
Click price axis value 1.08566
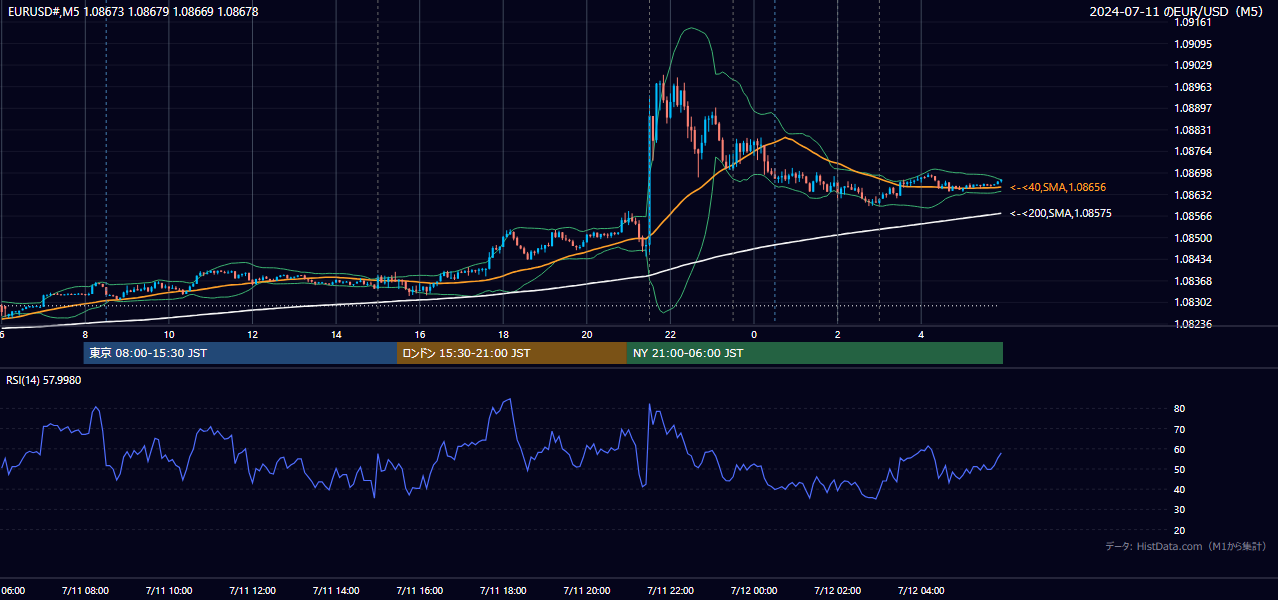[1192, 216]
